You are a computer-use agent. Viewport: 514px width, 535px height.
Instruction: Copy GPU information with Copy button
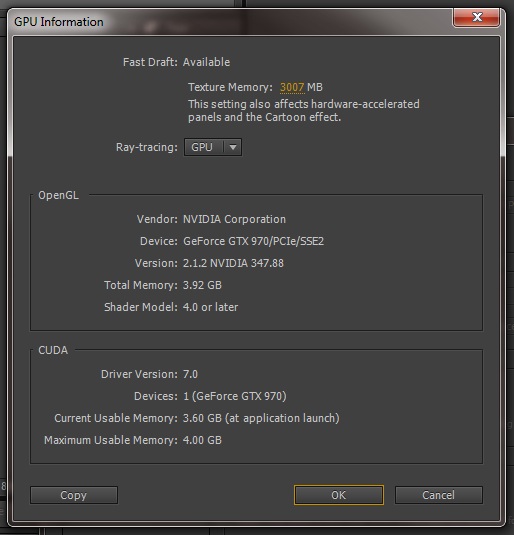[x=74, y=495]
